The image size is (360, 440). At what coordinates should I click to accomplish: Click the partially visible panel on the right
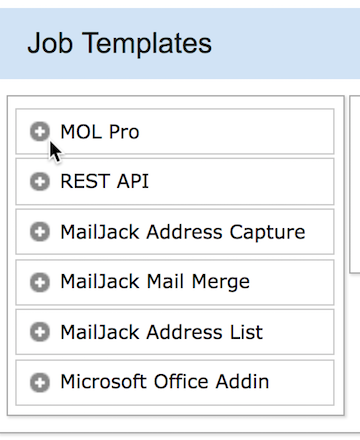(x=355, y=184)
